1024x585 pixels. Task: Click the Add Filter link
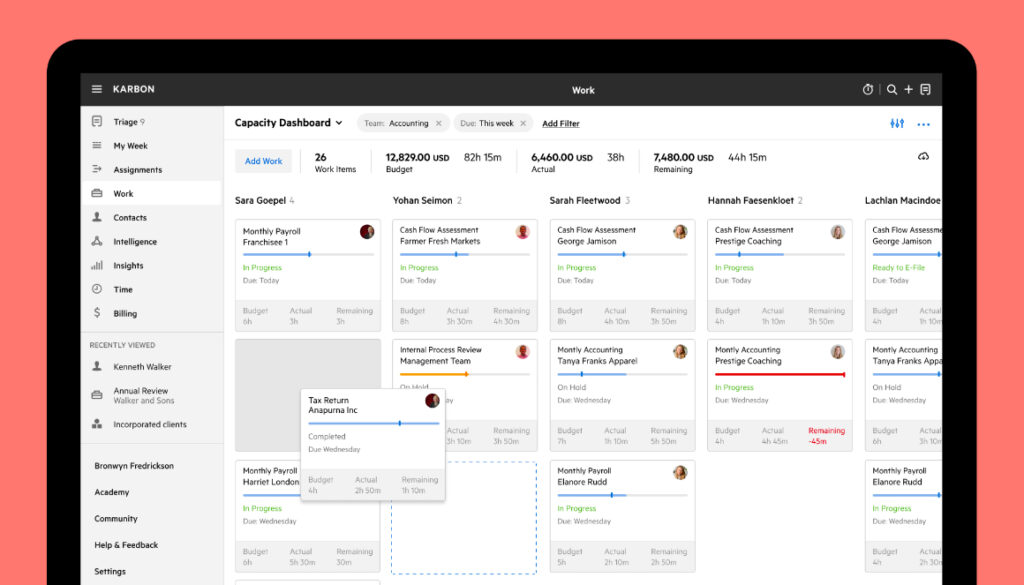(x=561, y=123)
